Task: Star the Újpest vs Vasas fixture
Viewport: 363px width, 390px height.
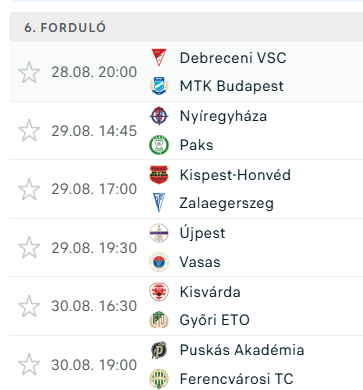Action: pyautogui.click(x=29, y=248)
